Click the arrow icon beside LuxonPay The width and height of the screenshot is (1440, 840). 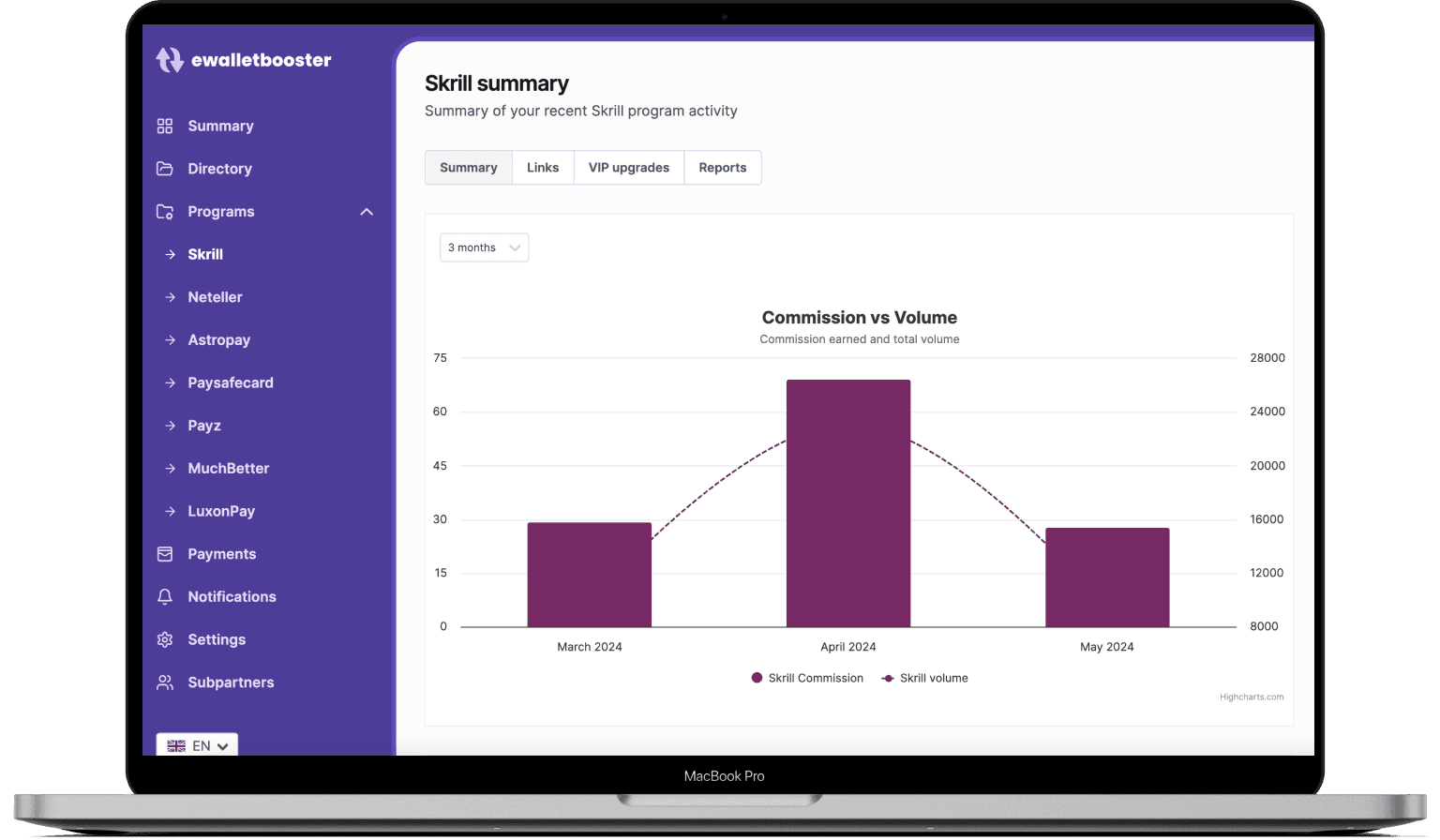tap(171, 511)
